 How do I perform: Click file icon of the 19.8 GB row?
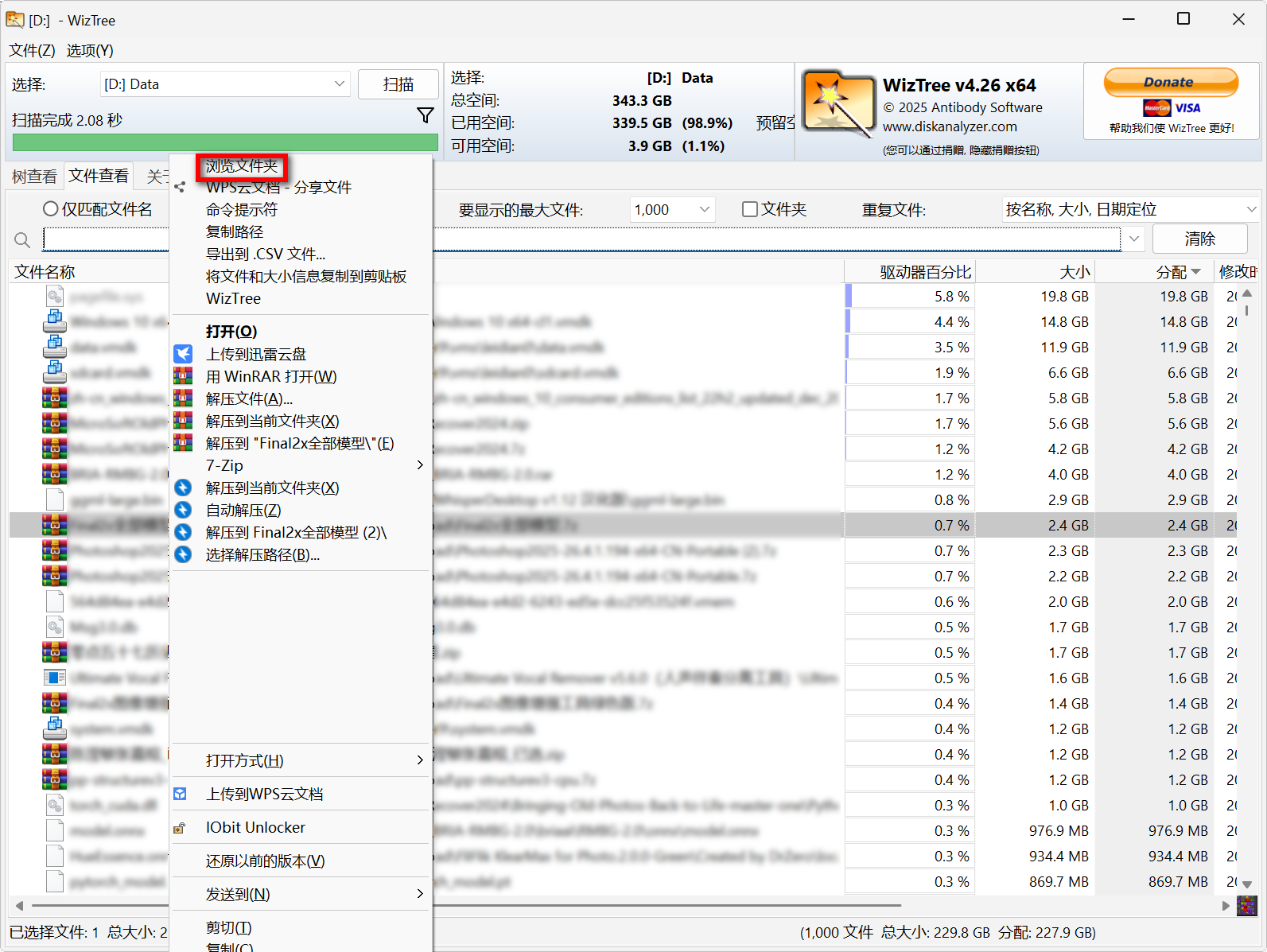(55, 297)
